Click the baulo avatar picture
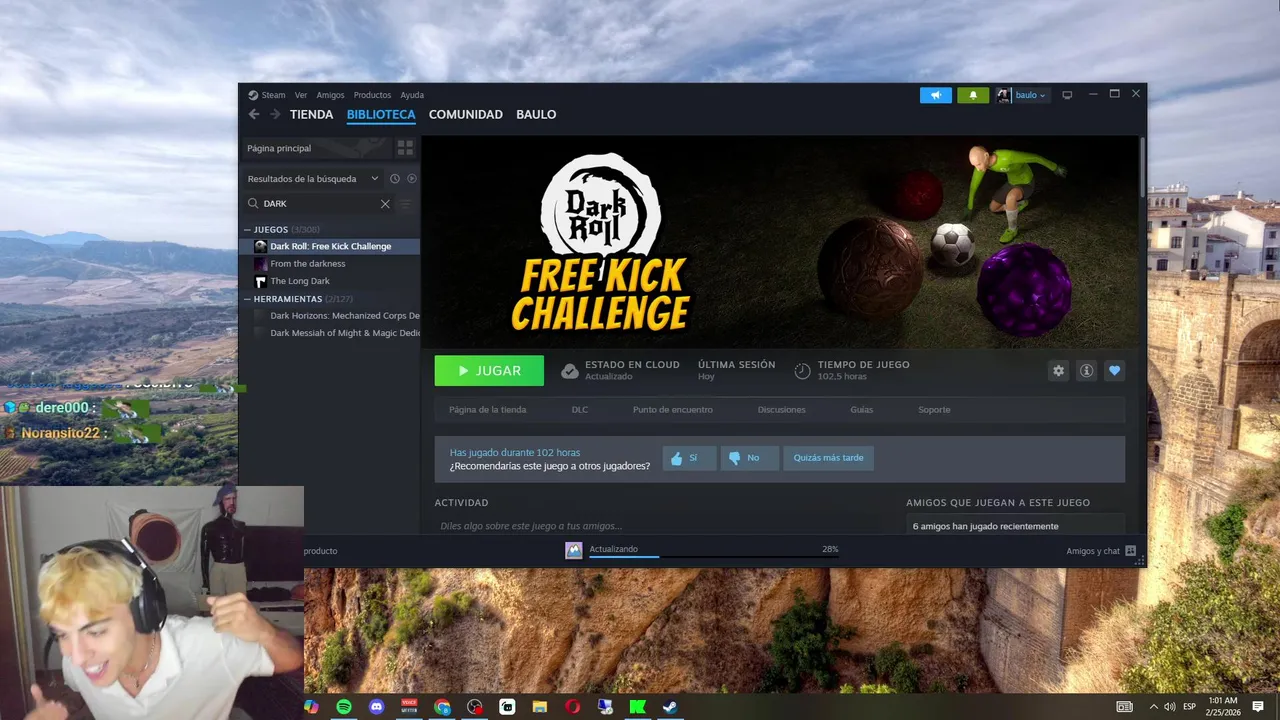 pyautogui.click(x=1004, y=95)
